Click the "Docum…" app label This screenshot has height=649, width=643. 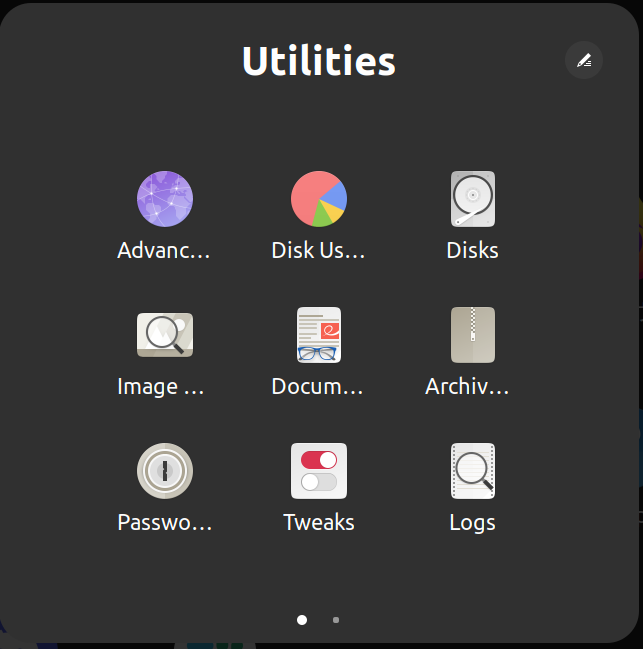coord(318,387)
